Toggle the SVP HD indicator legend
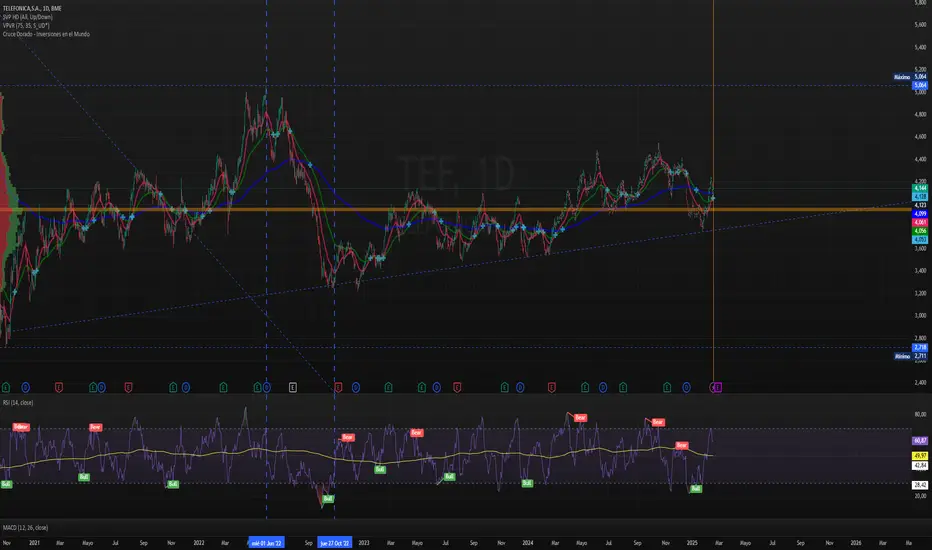 (x=30, y=15)
